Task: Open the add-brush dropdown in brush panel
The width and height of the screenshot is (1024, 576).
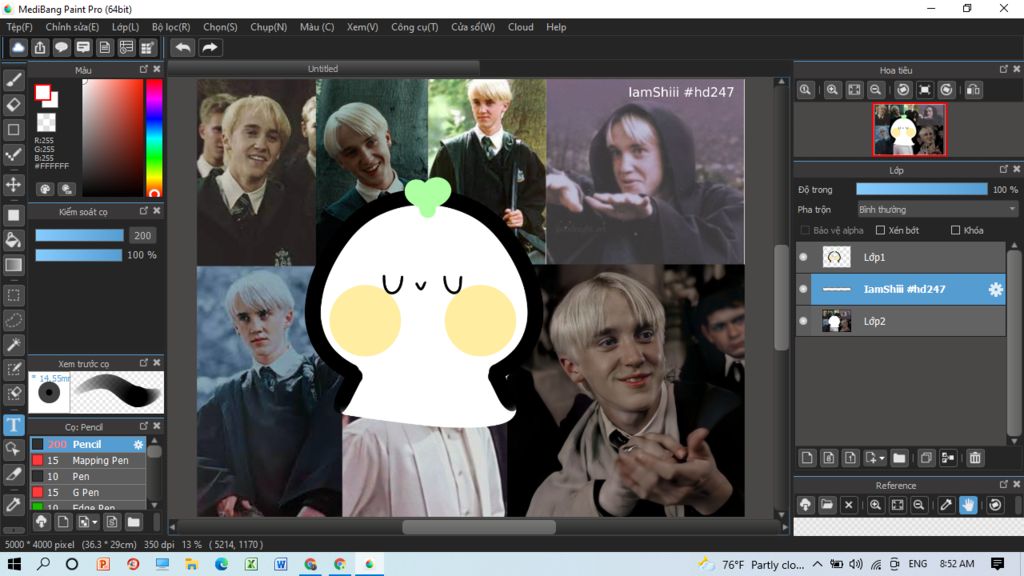Action: point(95,522)
